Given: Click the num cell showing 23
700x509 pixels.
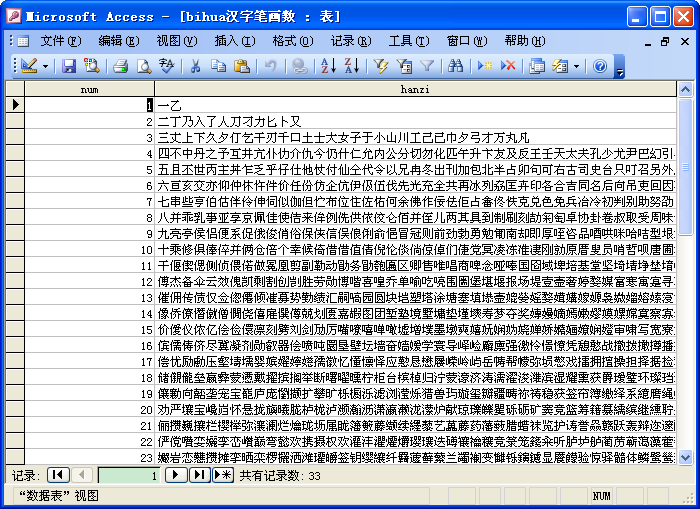Looking at the screenshot, I should click(x=89, y=457).
